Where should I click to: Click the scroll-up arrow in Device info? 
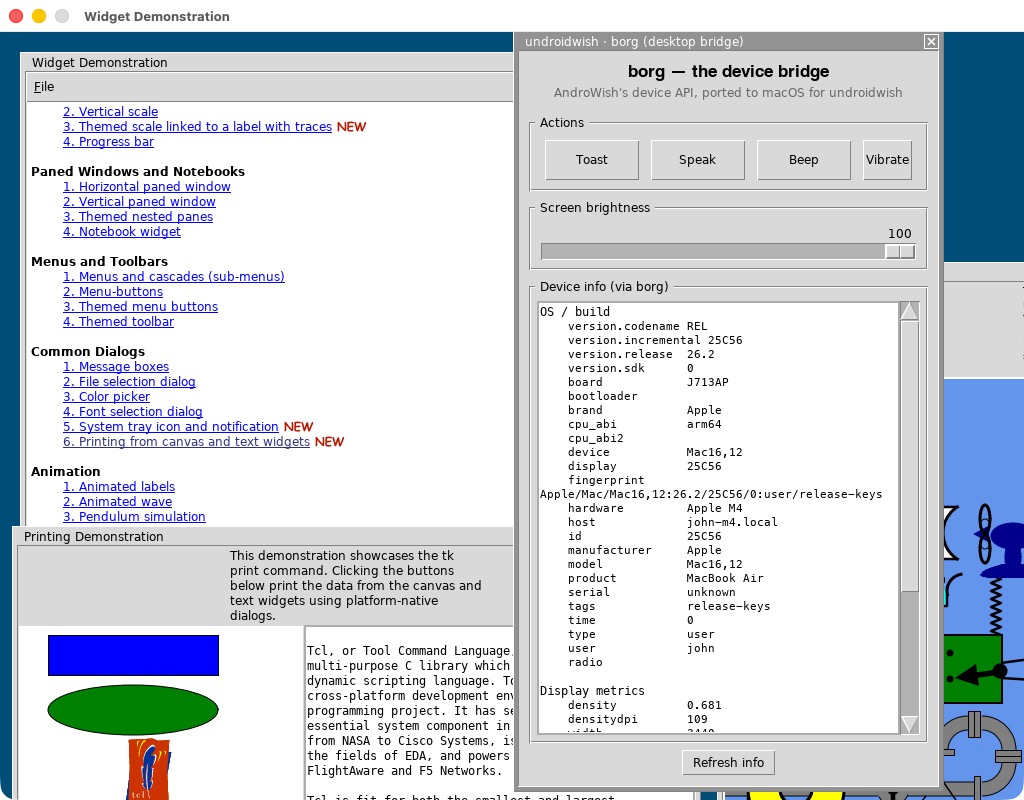pyautogui.click(x=909, y=312)
